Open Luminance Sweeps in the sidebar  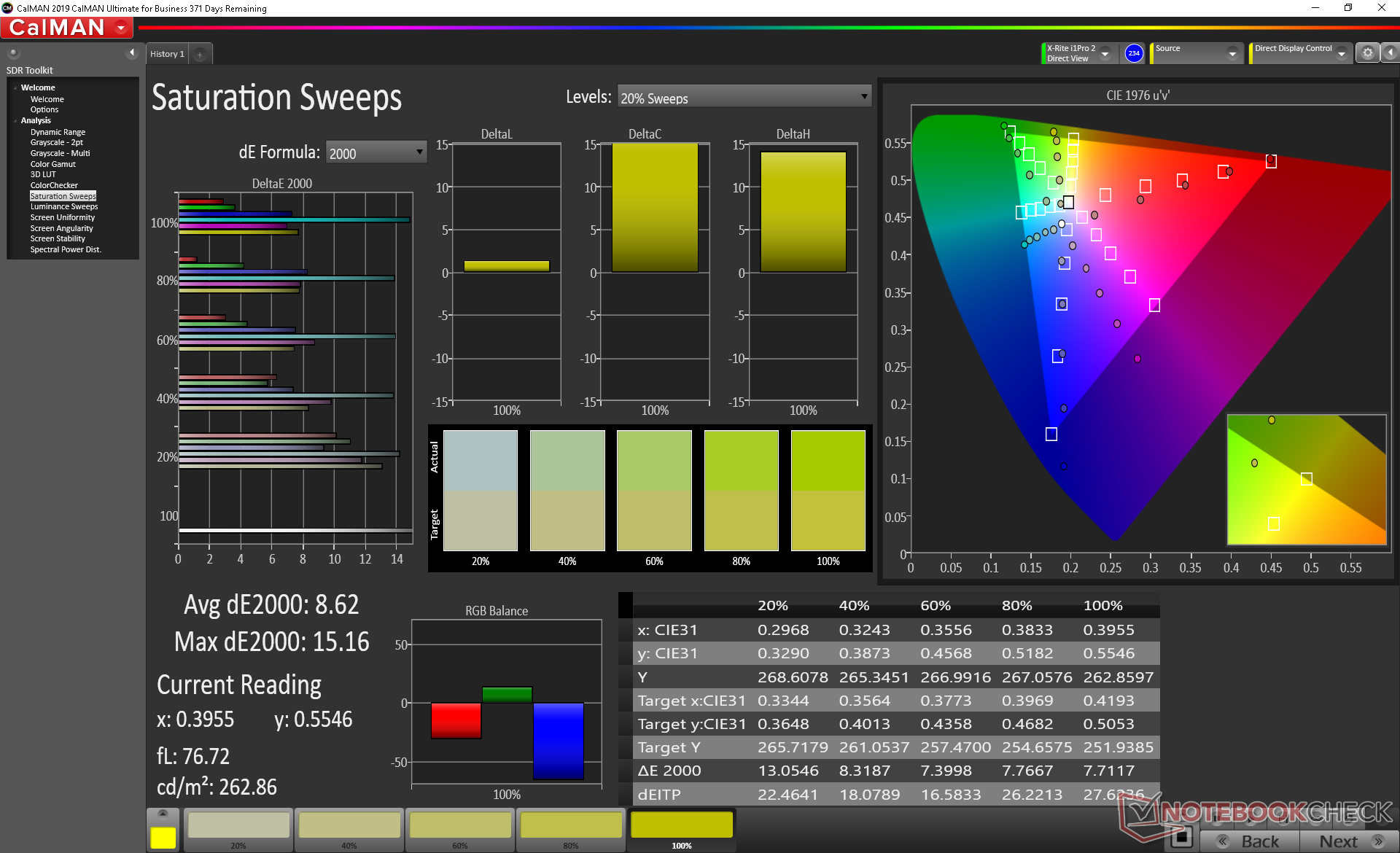64,206
